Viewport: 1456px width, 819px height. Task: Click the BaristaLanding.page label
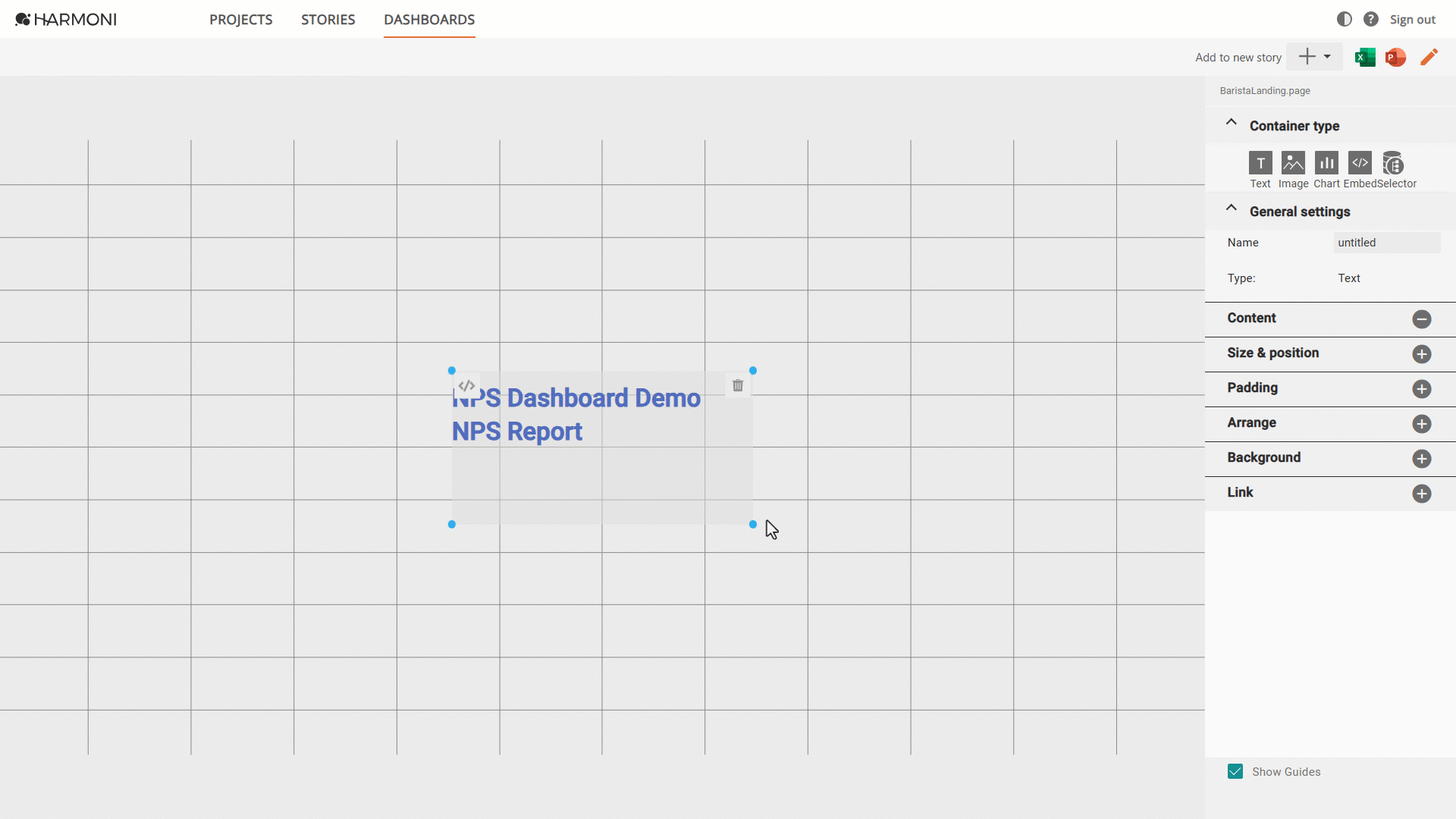click(x=1265, y=91)
